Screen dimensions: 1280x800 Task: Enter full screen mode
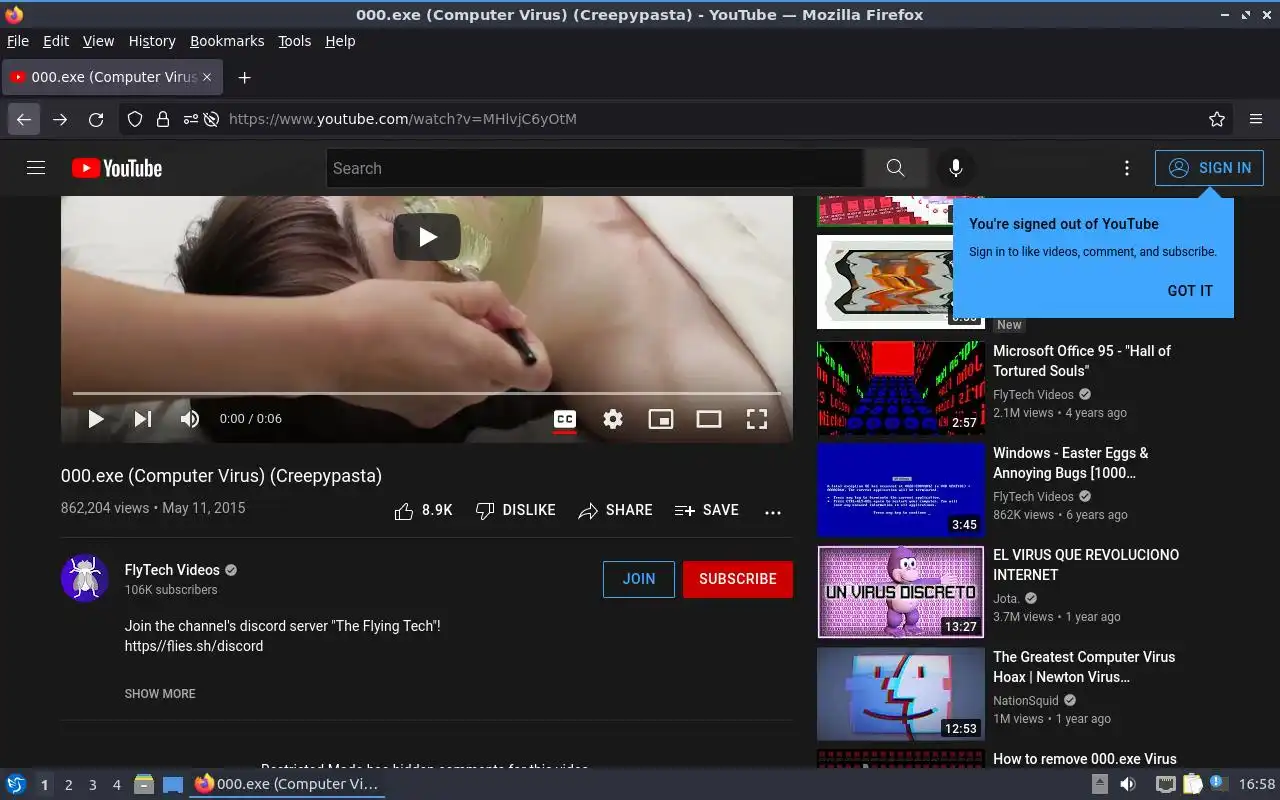[x=757, y=419]
